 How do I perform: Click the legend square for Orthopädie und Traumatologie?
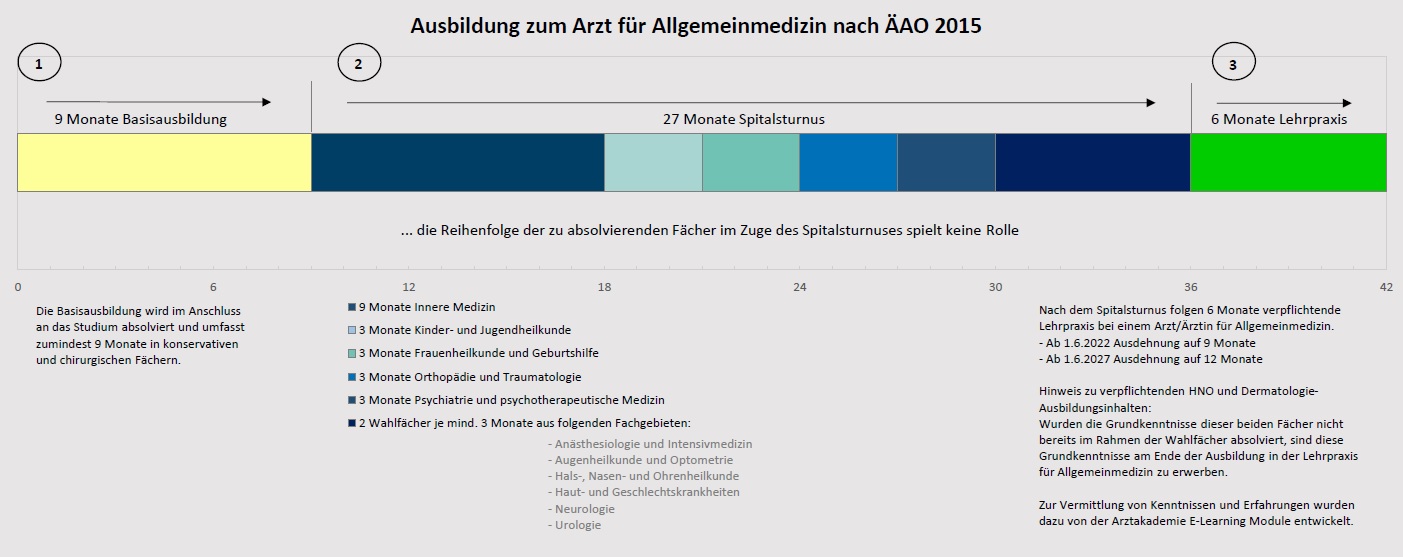[351, 377]
